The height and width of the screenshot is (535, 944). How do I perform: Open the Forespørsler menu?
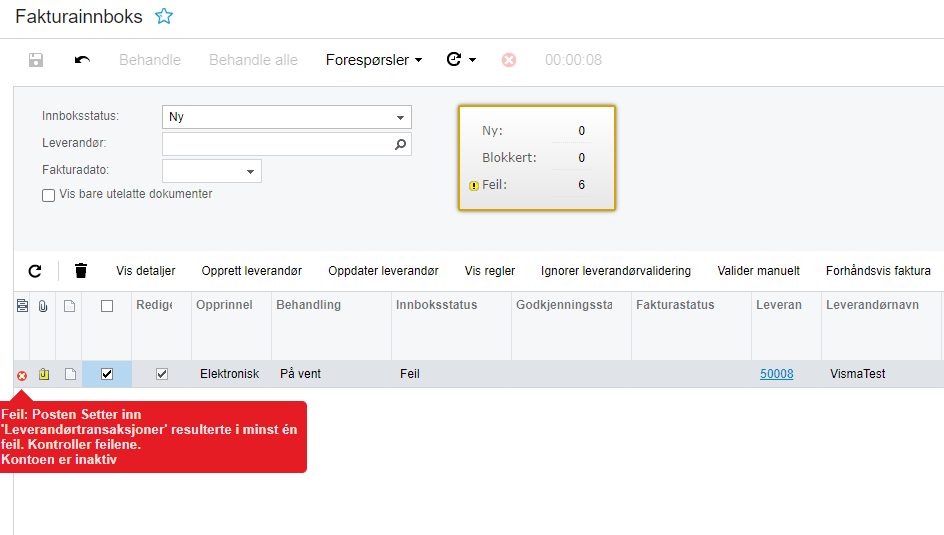coord(374,60)
